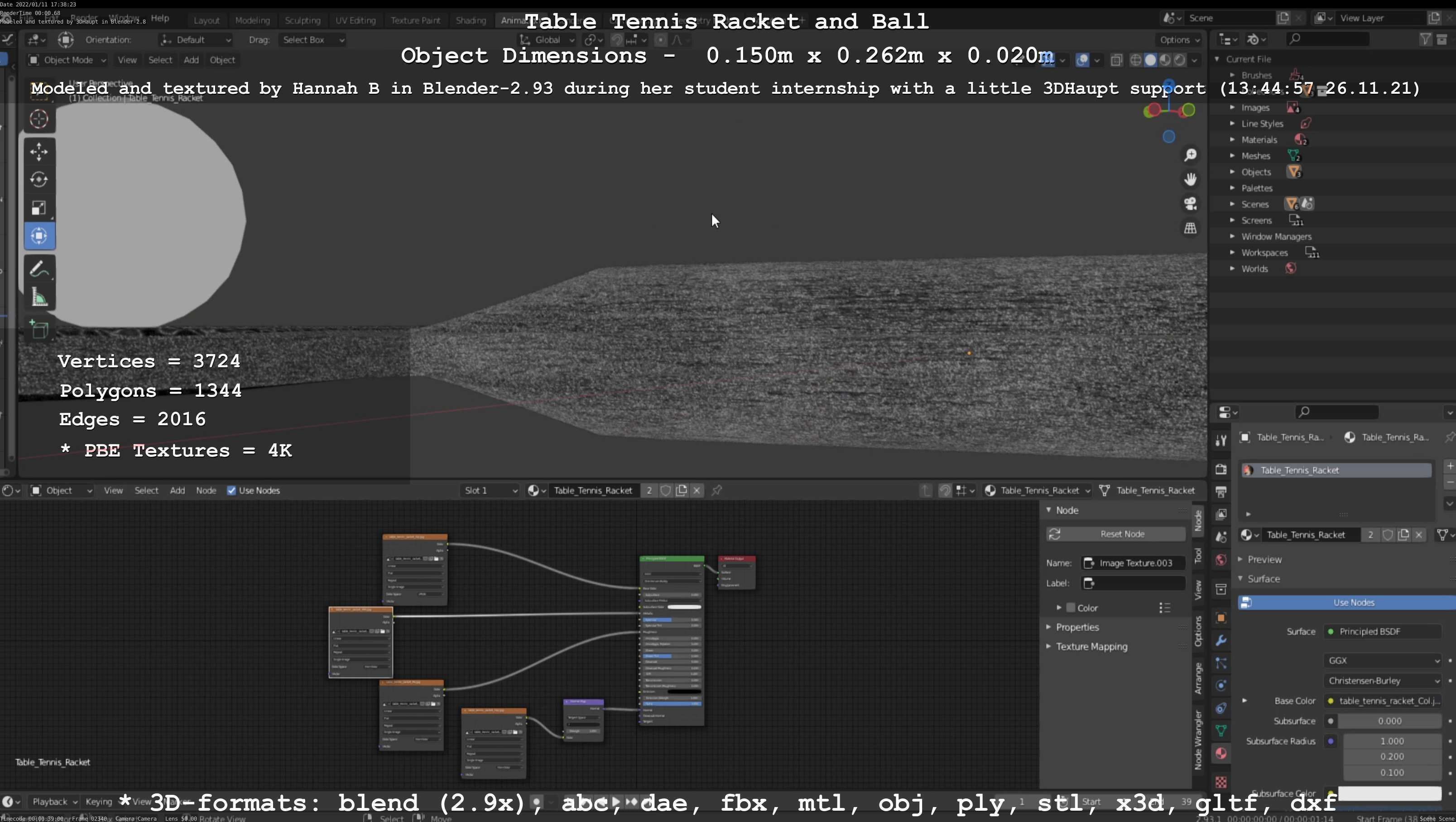Viewport: 1456px width, 822px height.
Task: Select the Move tool in viewport toolbar
Action: tap(39, 151)
